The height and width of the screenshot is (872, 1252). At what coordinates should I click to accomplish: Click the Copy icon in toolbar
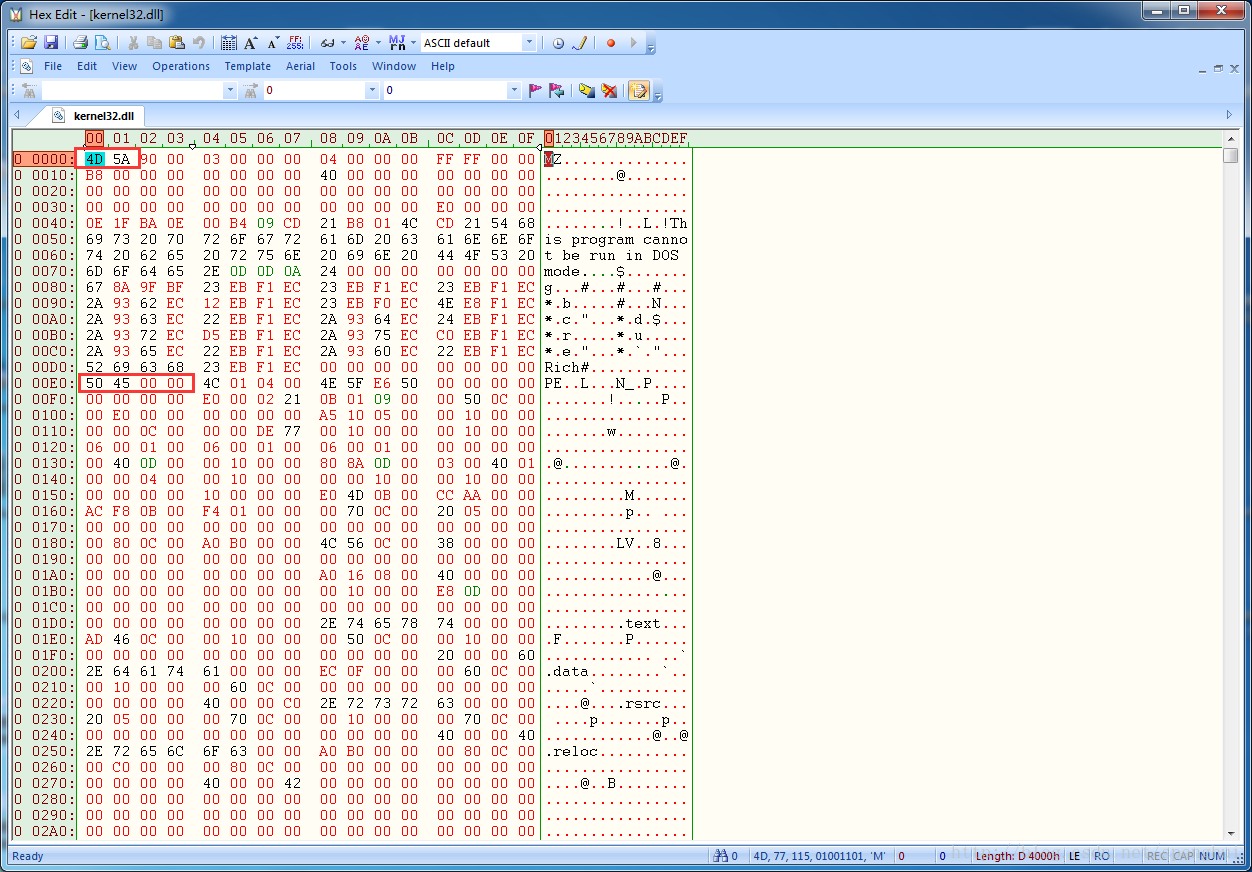pos(154,43)
